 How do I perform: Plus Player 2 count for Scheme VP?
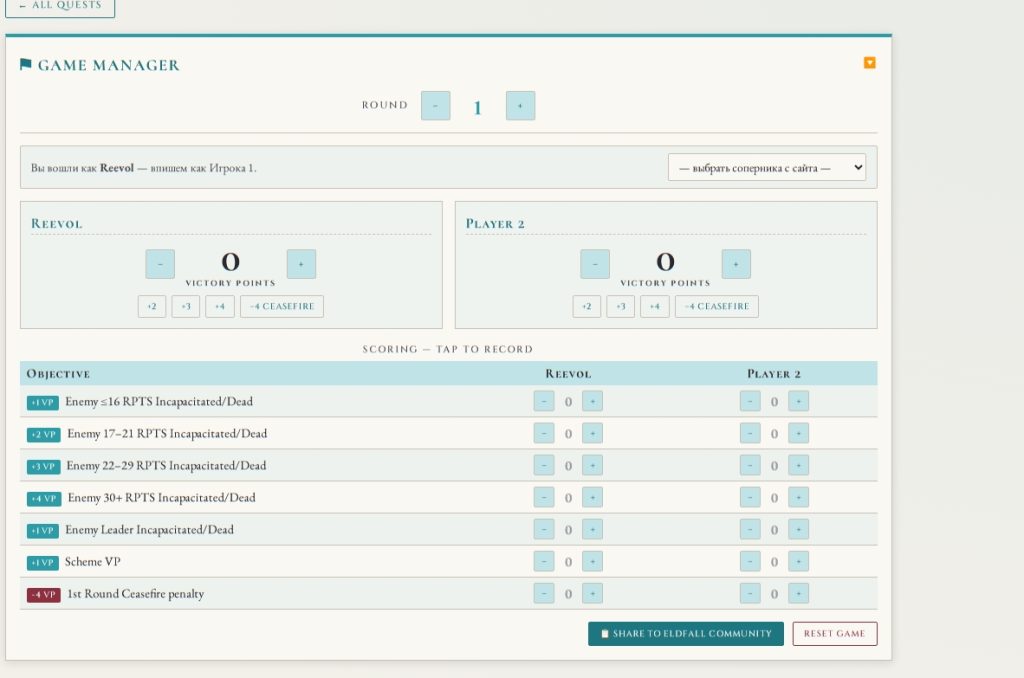click(x=798, y=561)
